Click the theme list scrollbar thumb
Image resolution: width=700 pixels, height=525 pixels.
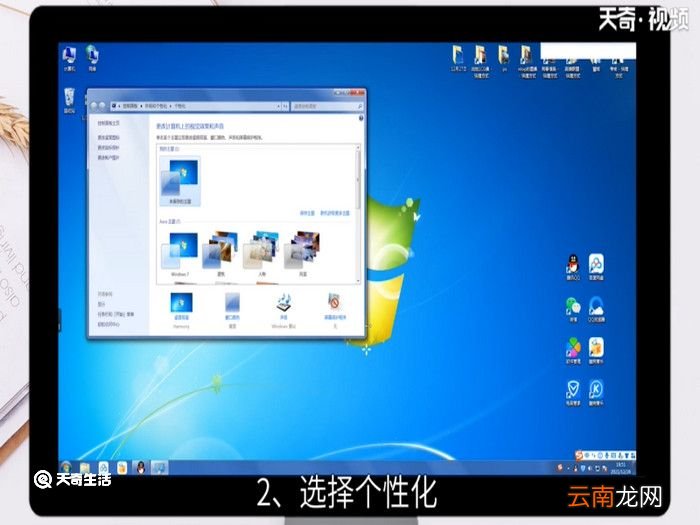coord(358,179)
